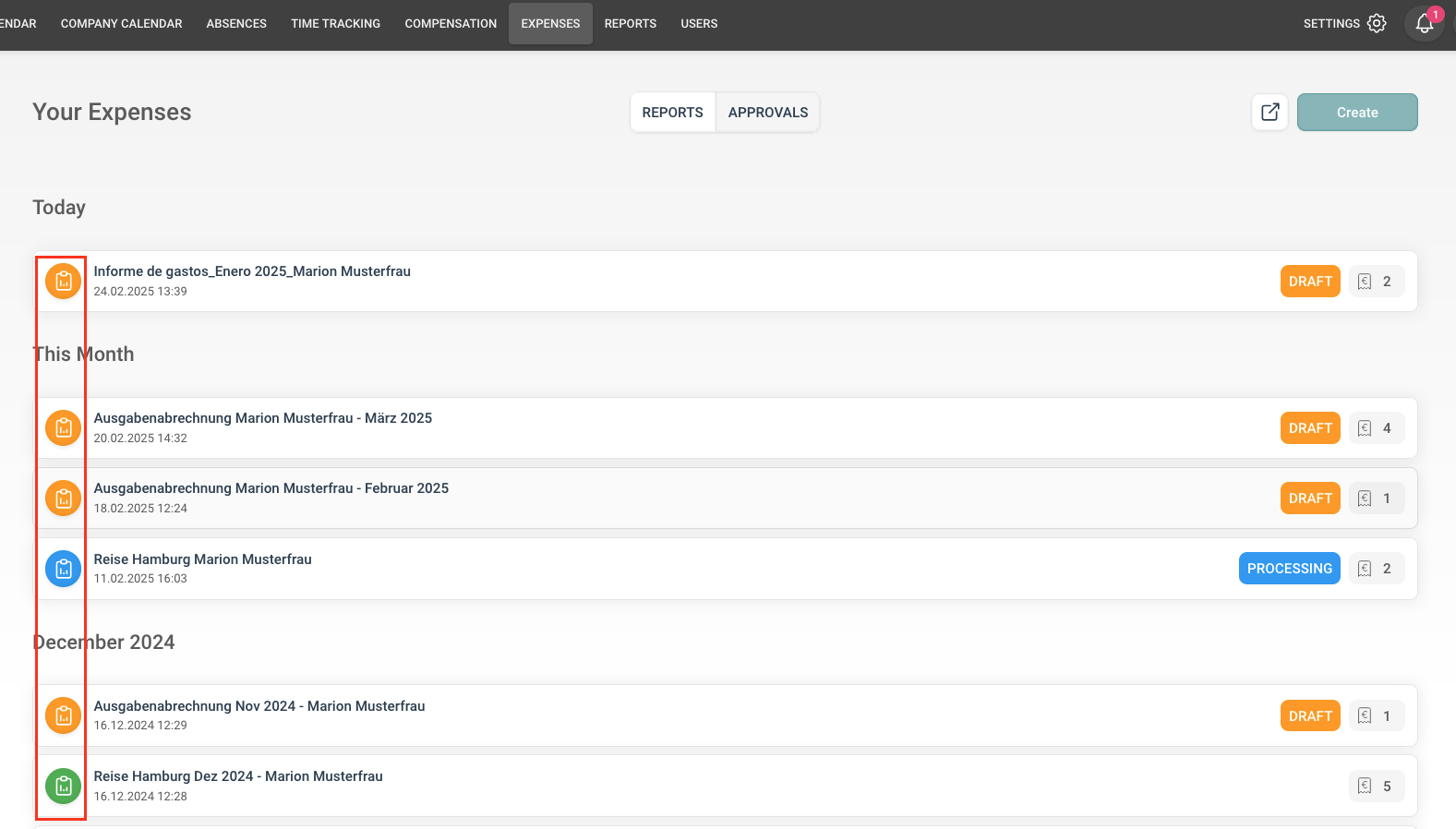This screenshot has height=829, width=1456.
Task: Go to the Compensation menu item
Action: coord(451,24)
